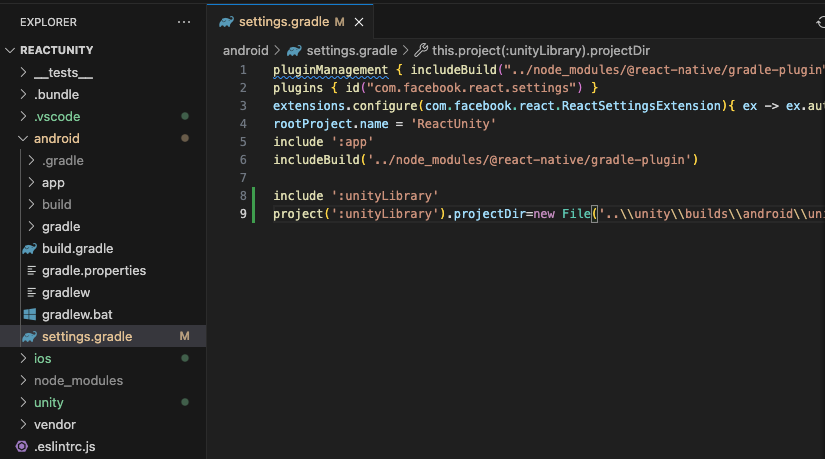Click the gradlew text file icon
The height and width of the screenshot is (459, 825).
click(31, 293)
